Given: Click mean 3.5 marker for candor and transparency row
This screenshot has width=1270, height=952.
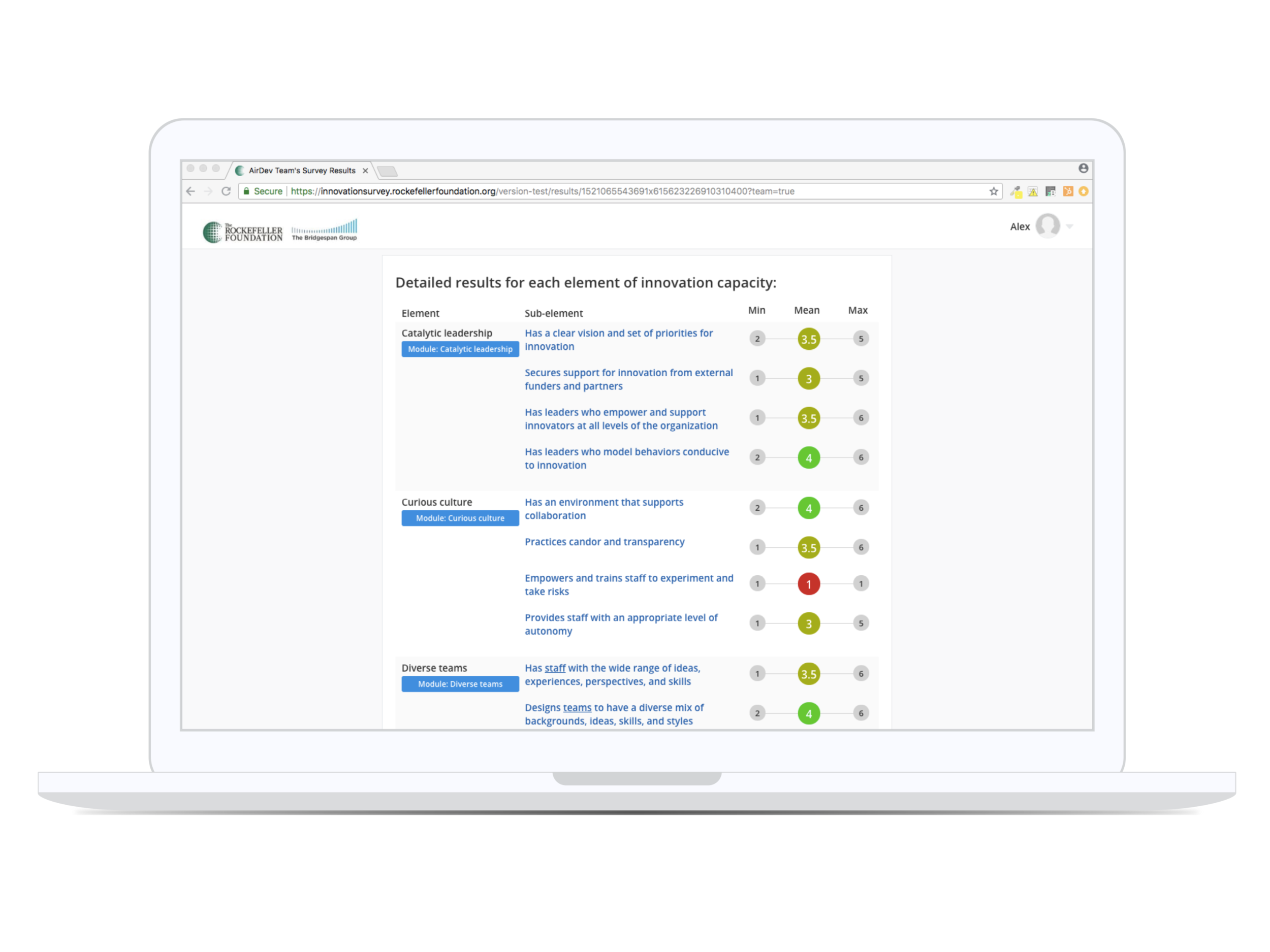Looking at the screenshot, I should (808, 548).
